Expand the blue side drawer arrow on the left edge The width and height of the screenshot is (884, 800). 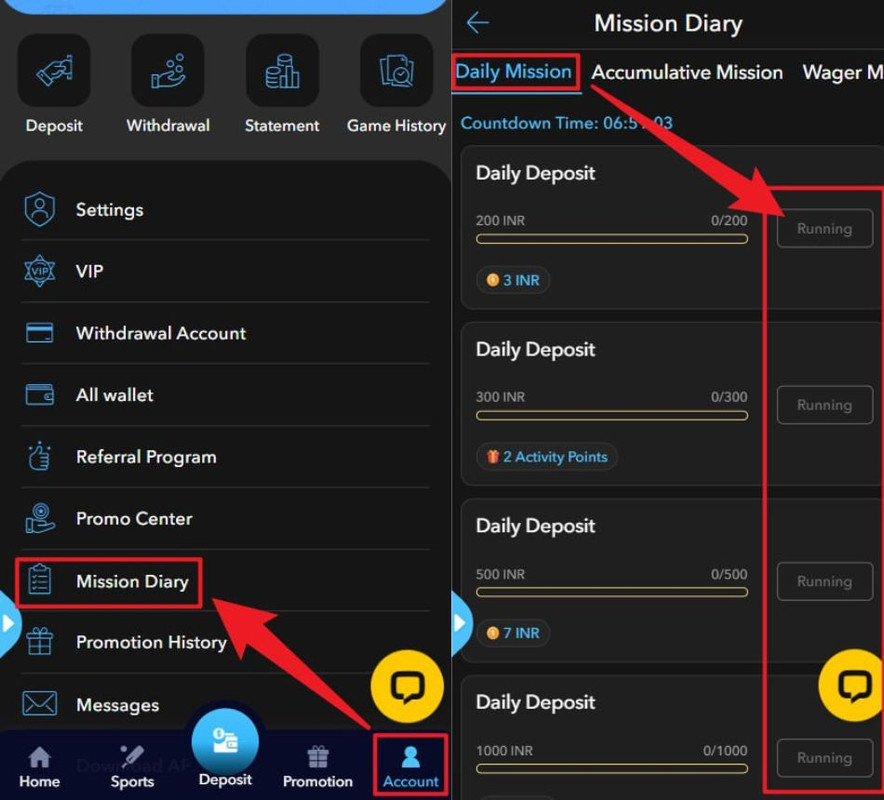coord(9,624)
